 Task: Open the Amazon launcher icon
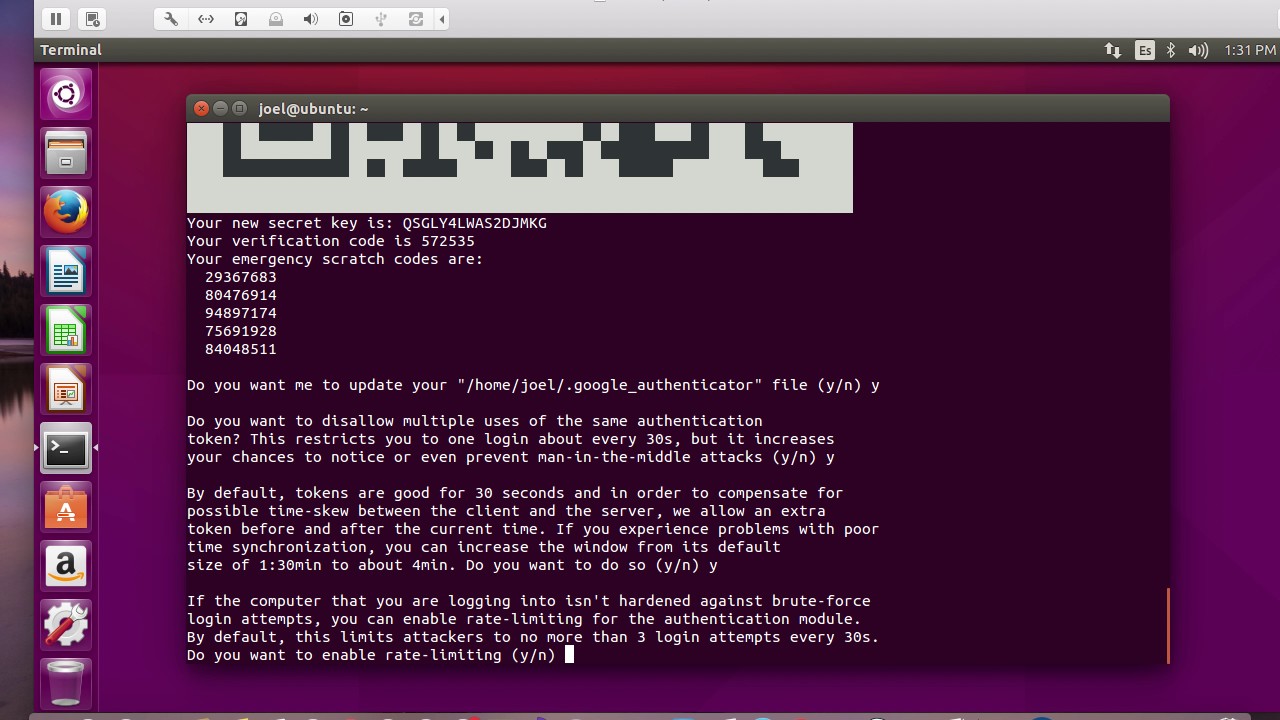pos(66,567)
